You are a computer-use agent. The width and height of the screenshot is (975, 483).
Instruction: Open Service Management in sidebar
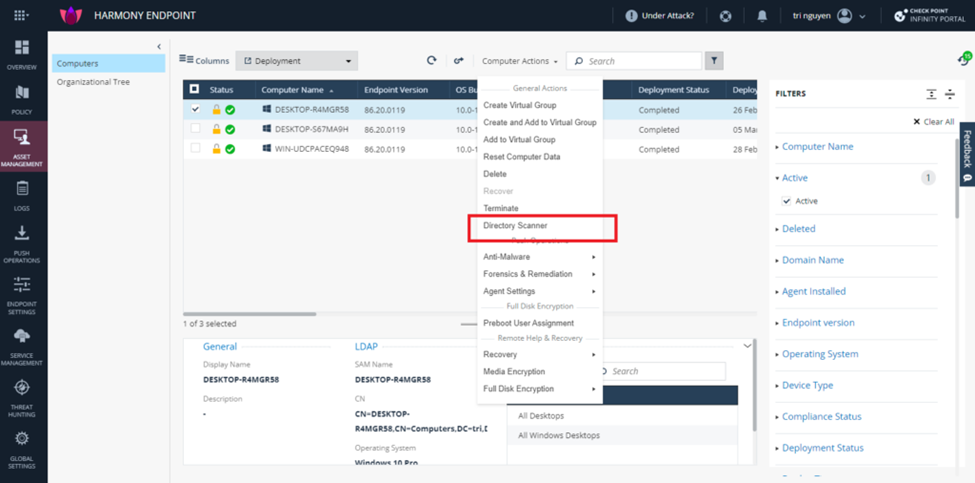click(x=22, y=347)
